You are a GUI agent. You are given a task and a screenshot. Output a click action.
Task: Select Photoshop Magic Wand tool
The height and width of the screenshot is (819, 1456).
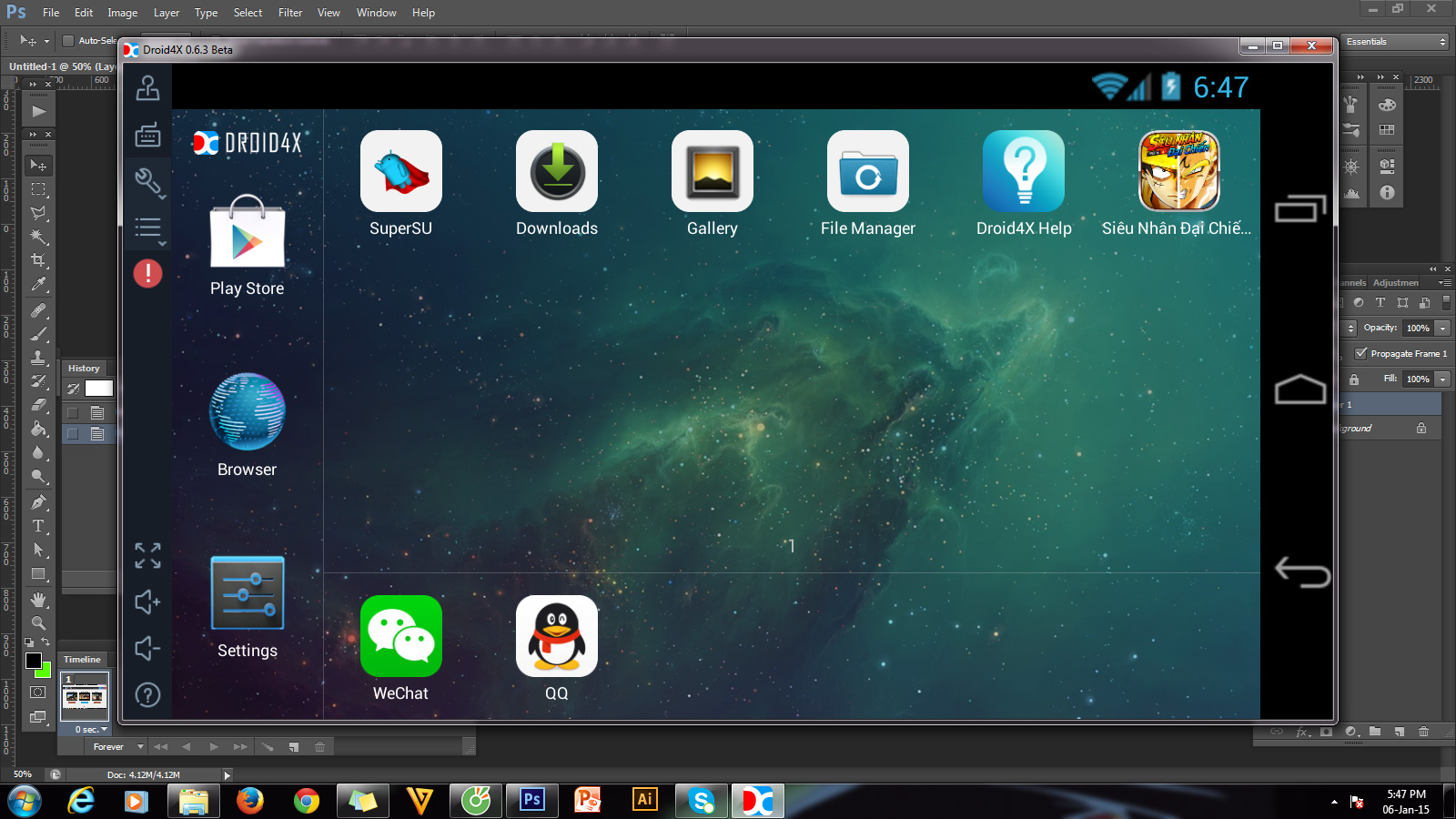[x=38, y=237]
